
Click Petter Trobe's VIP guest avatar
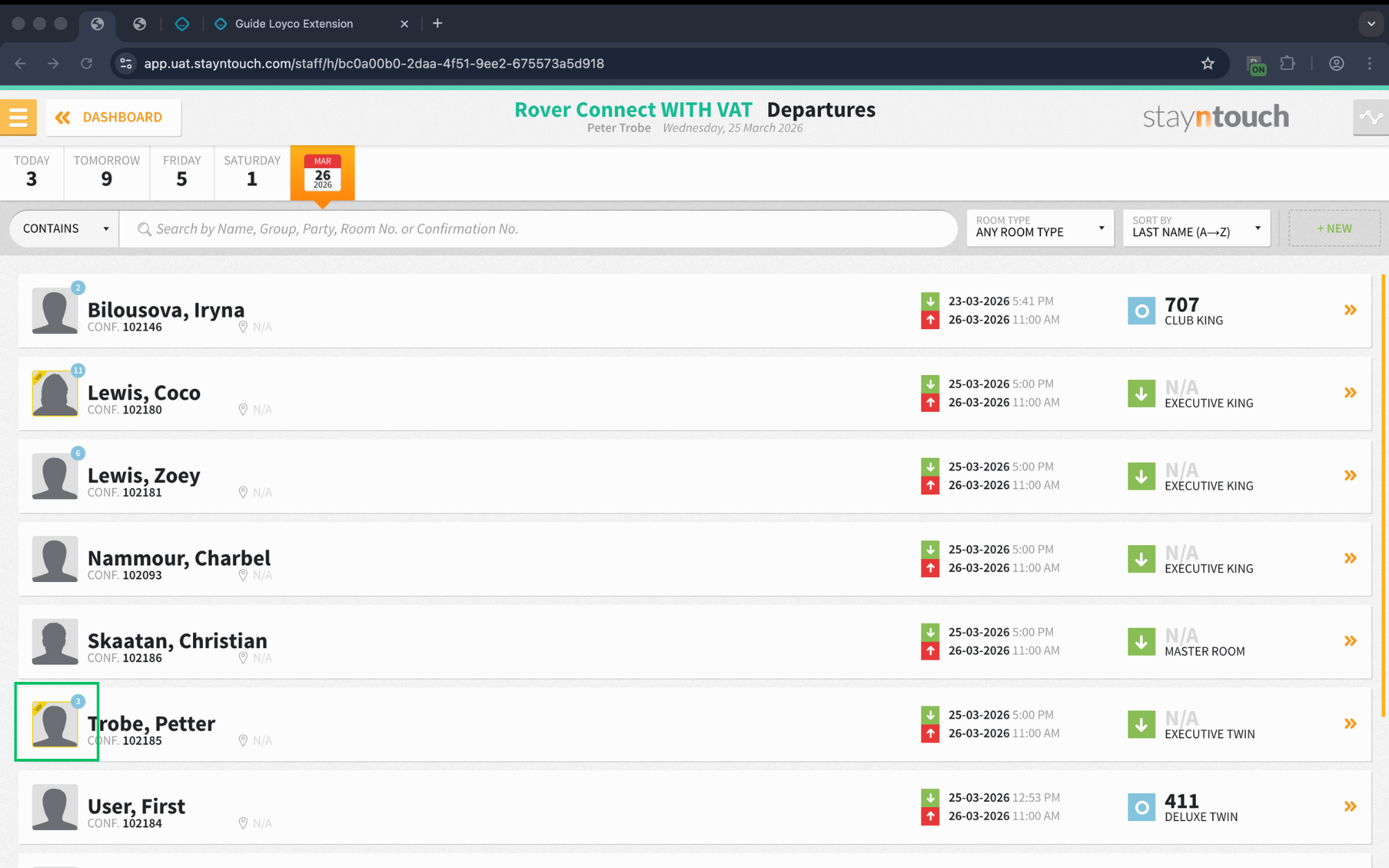click(55, 724)
